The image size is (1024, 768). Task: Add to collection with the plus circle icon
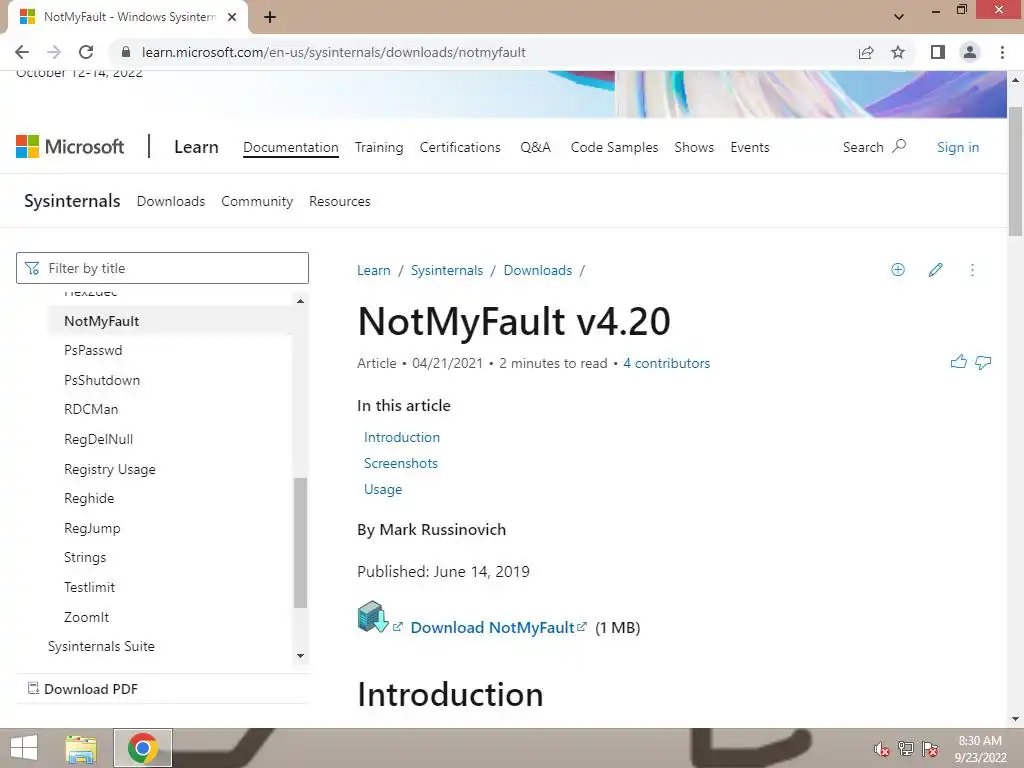[898, 270]
